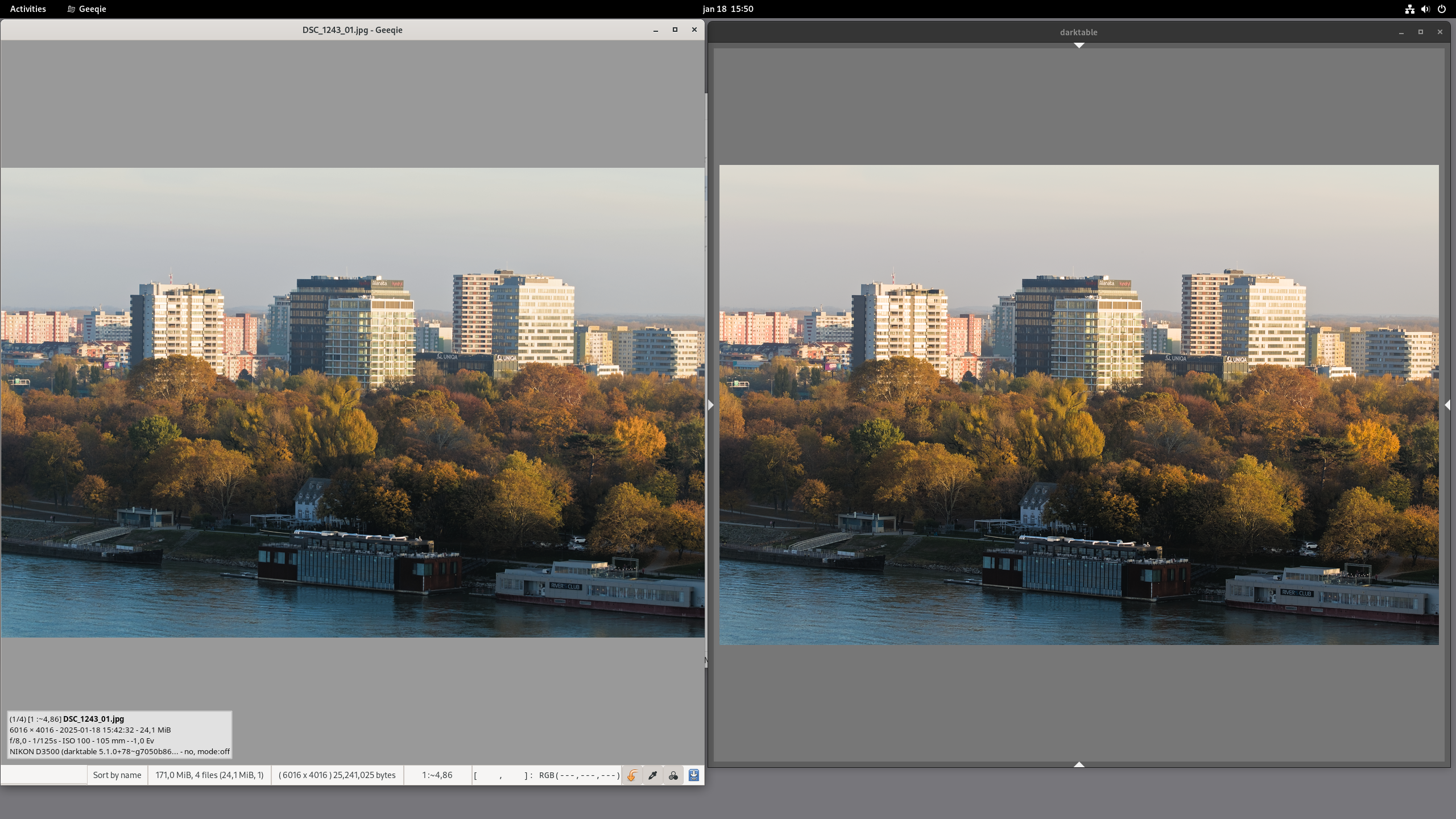Open the Sort by name selector
The height and width of the screenshot is (819, 1456).
(117, 775)
